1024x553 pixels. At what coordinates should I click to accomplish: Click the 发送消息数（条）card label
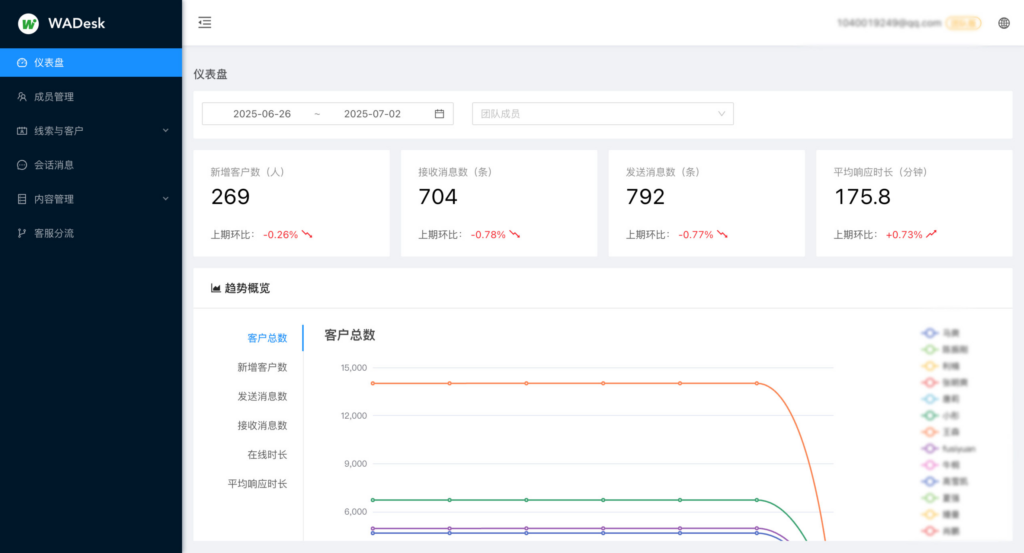tap(663, 172)
